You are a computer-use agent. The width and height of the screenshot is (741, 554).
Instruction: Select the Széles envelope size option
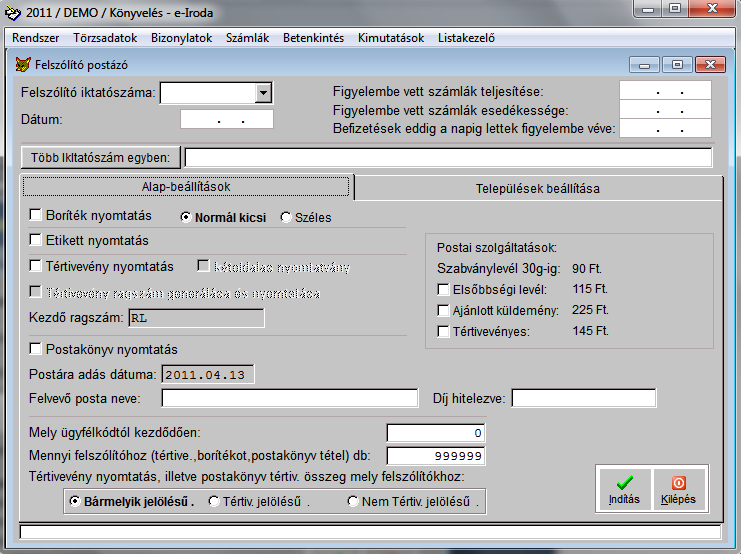pyautogui.click(x=286, y=217)
